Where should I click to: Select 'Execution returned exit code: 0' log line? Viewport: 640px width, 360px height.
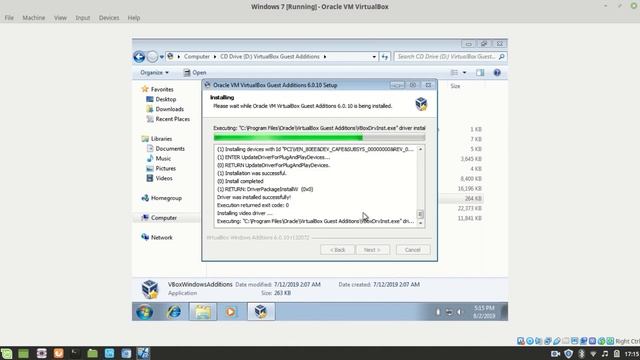click(x=253, y=205)
